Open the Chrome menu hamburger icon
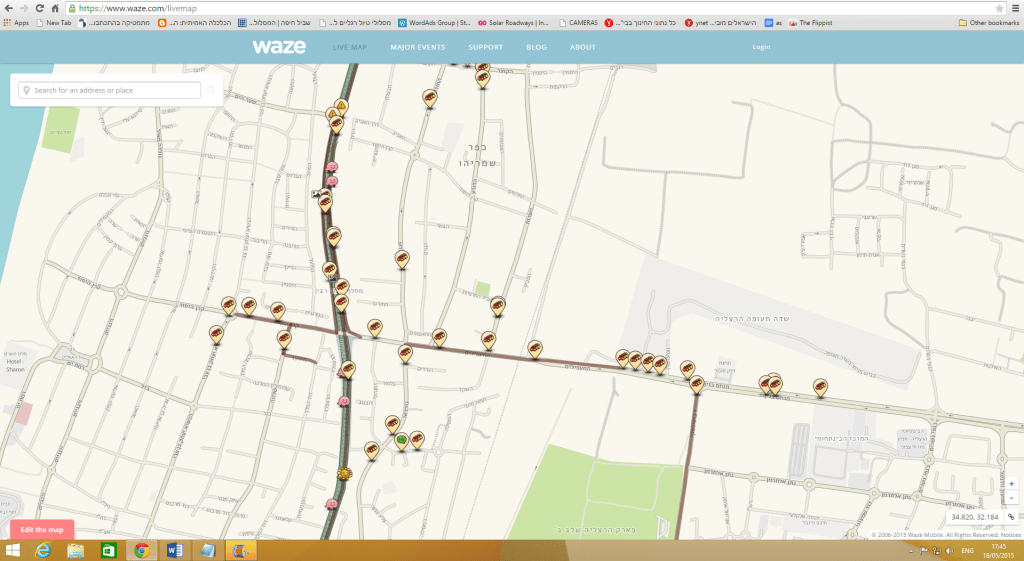This screenshot has width=1024, height=561. click(x=1014, y=8)
